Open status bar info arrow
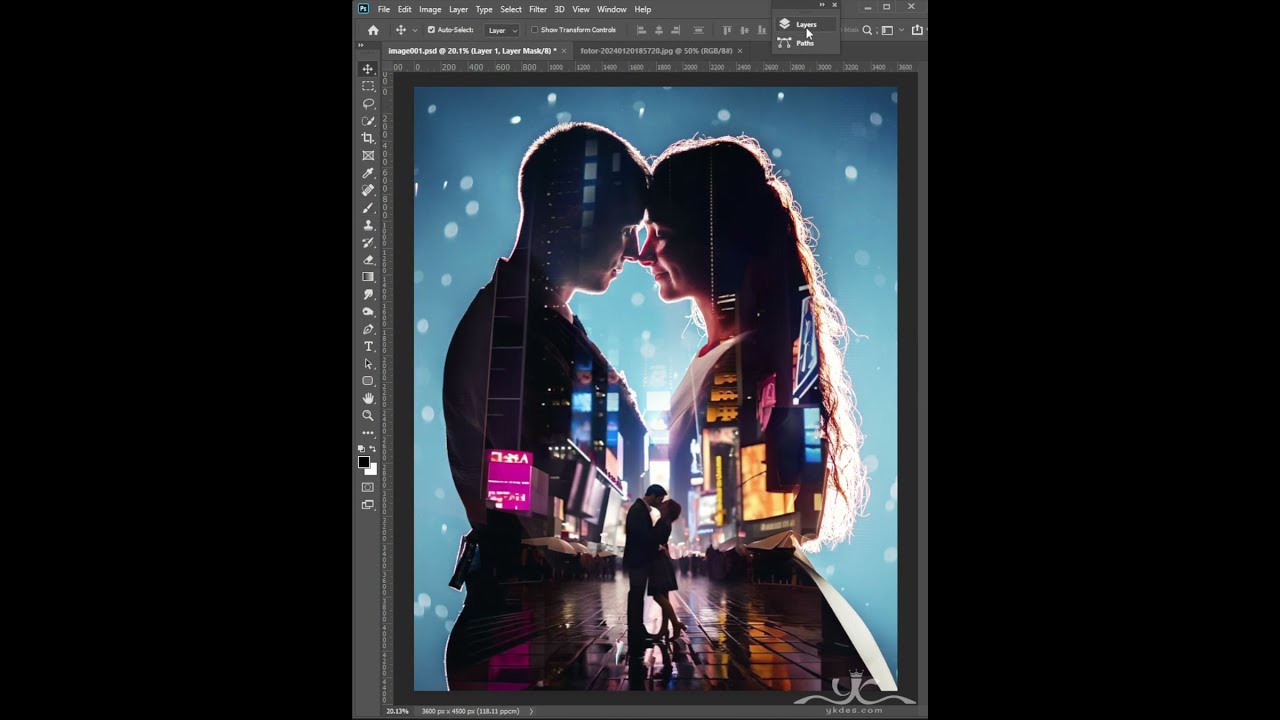This screenshot has height=720, width=1280. pyautogui.click(x=531, y=711)
